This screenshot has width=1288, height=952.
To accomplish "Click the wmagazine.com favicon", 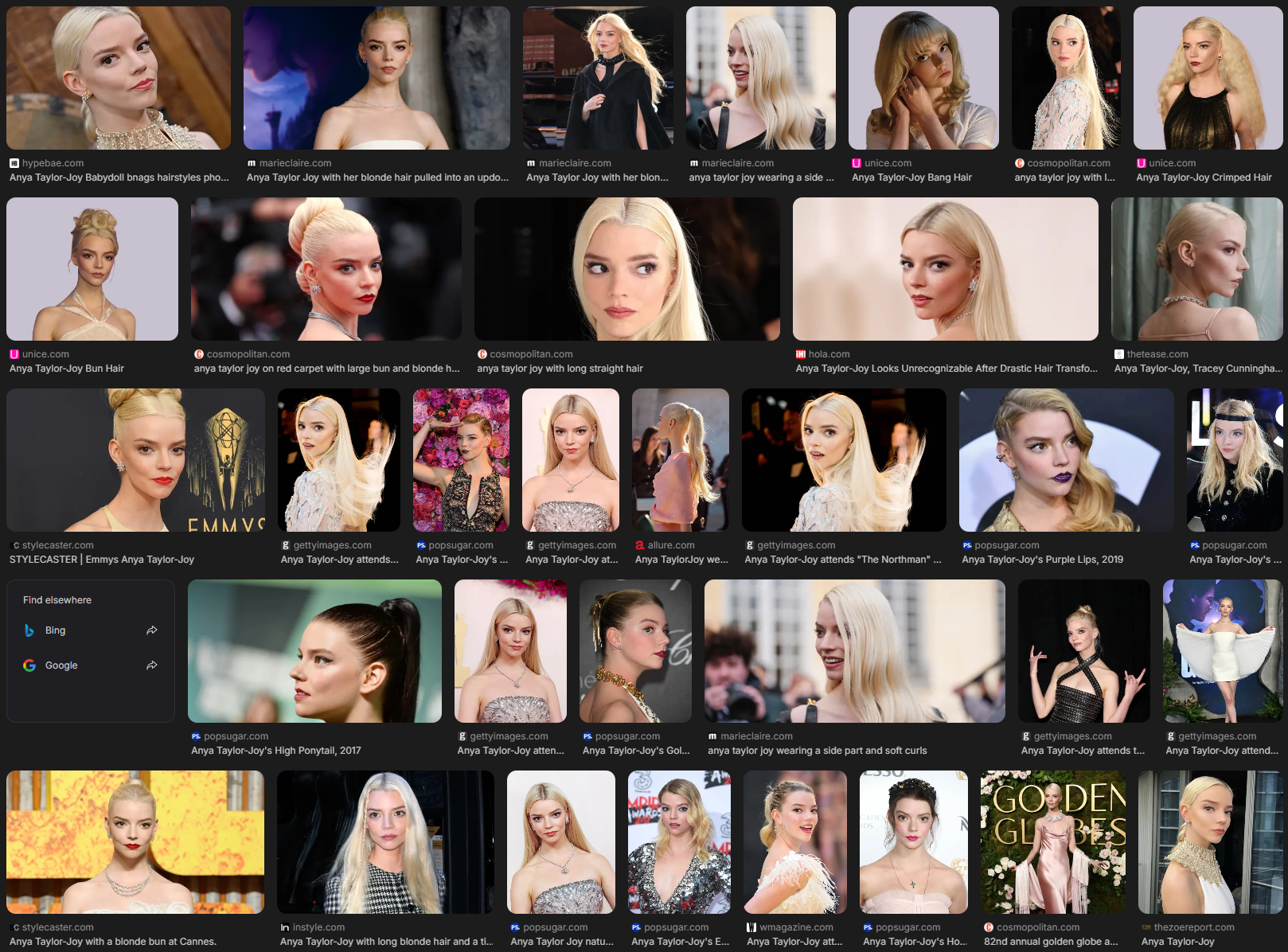I will click(751, 927).
